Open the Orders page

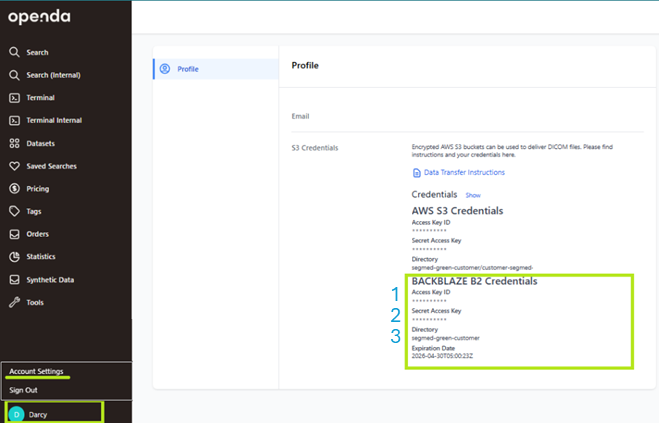pos(37,234)
